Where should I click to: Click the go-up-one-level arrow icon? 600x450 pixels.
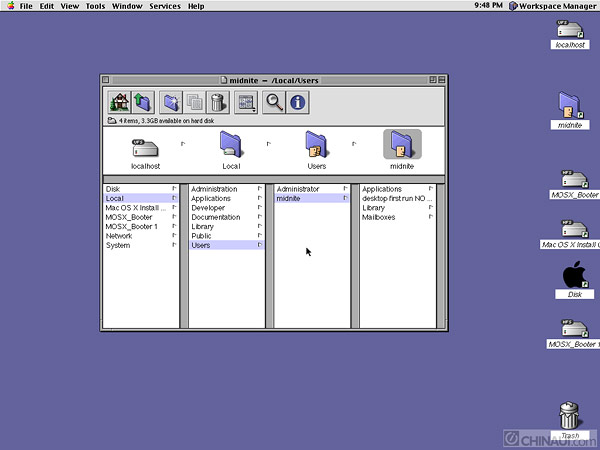click(x=142, y=101)
